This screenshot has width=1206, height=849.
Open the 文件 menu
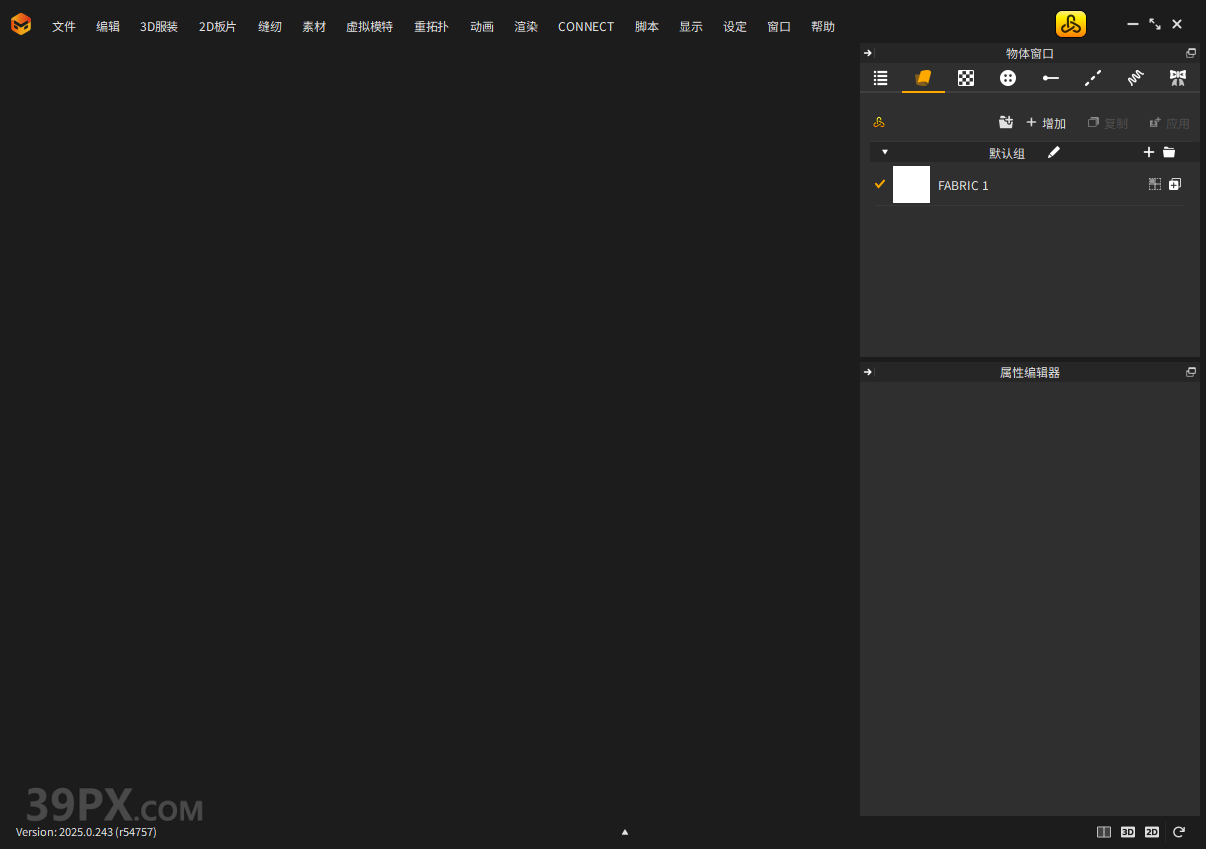click(x=64, y=27)
